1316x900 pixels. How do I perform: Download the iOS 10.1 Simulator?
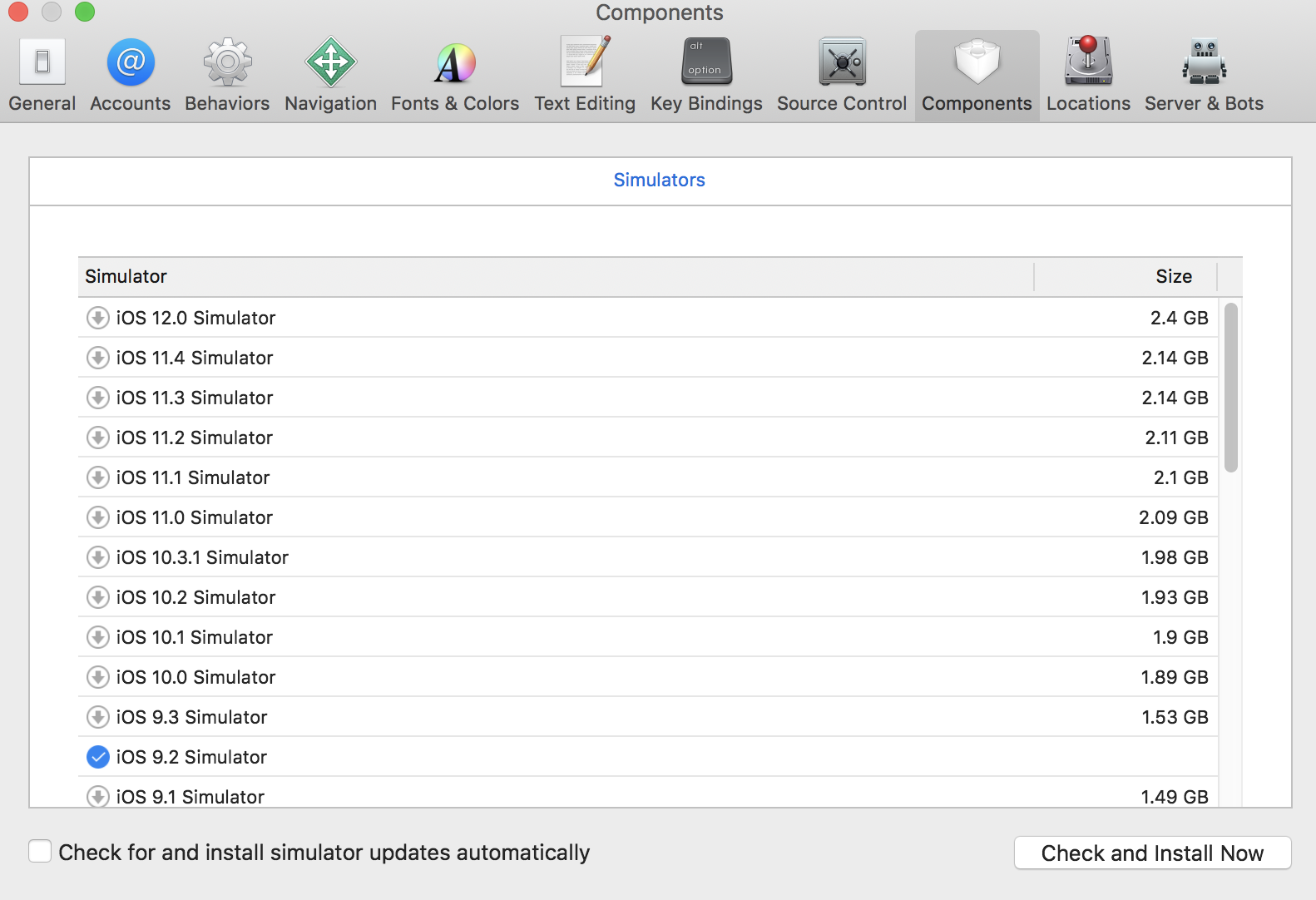(x=98, y=637)
